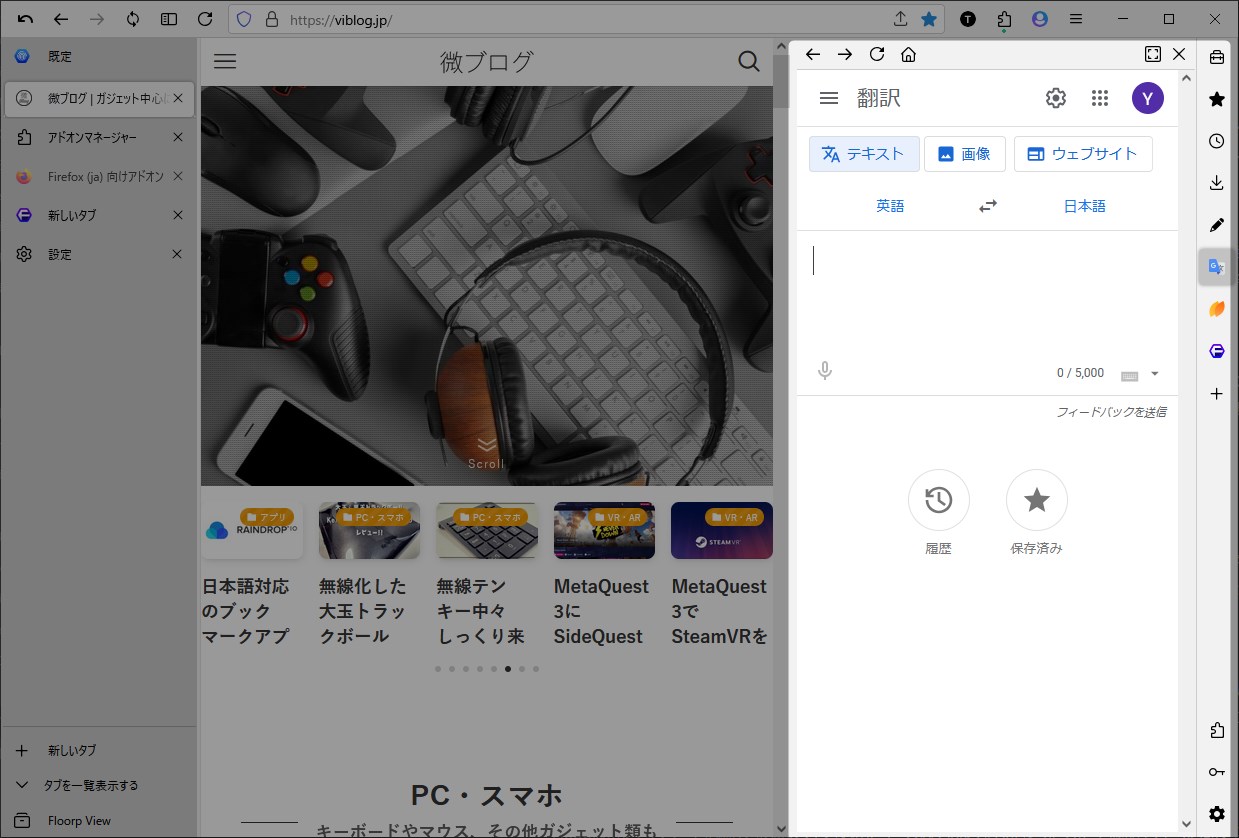Open bookmarks panel via star icon in Floorp sidebar
Screen dimensions: 1239x838
click(x=1216, y=98)
